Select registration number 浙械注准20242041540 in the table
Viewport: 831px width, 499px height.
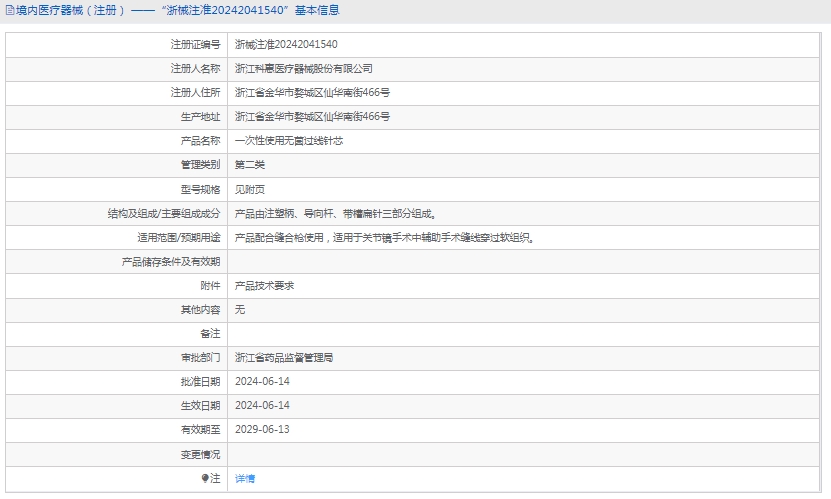click(286, 45)
